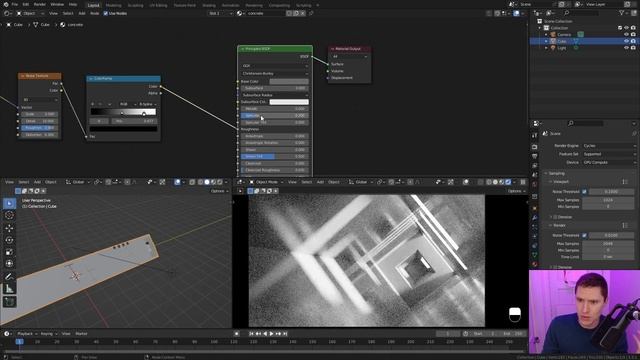Viewport: 640px width, 360px height.
Task: Open the Edit menu
Action: 26,4
